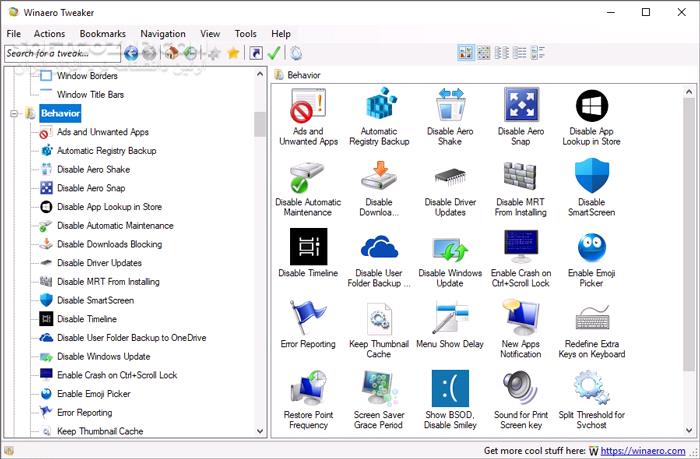Open Disable Timeline tile
Image resolution: width=700 pixels, height=459 pixels.
(308, 253)
